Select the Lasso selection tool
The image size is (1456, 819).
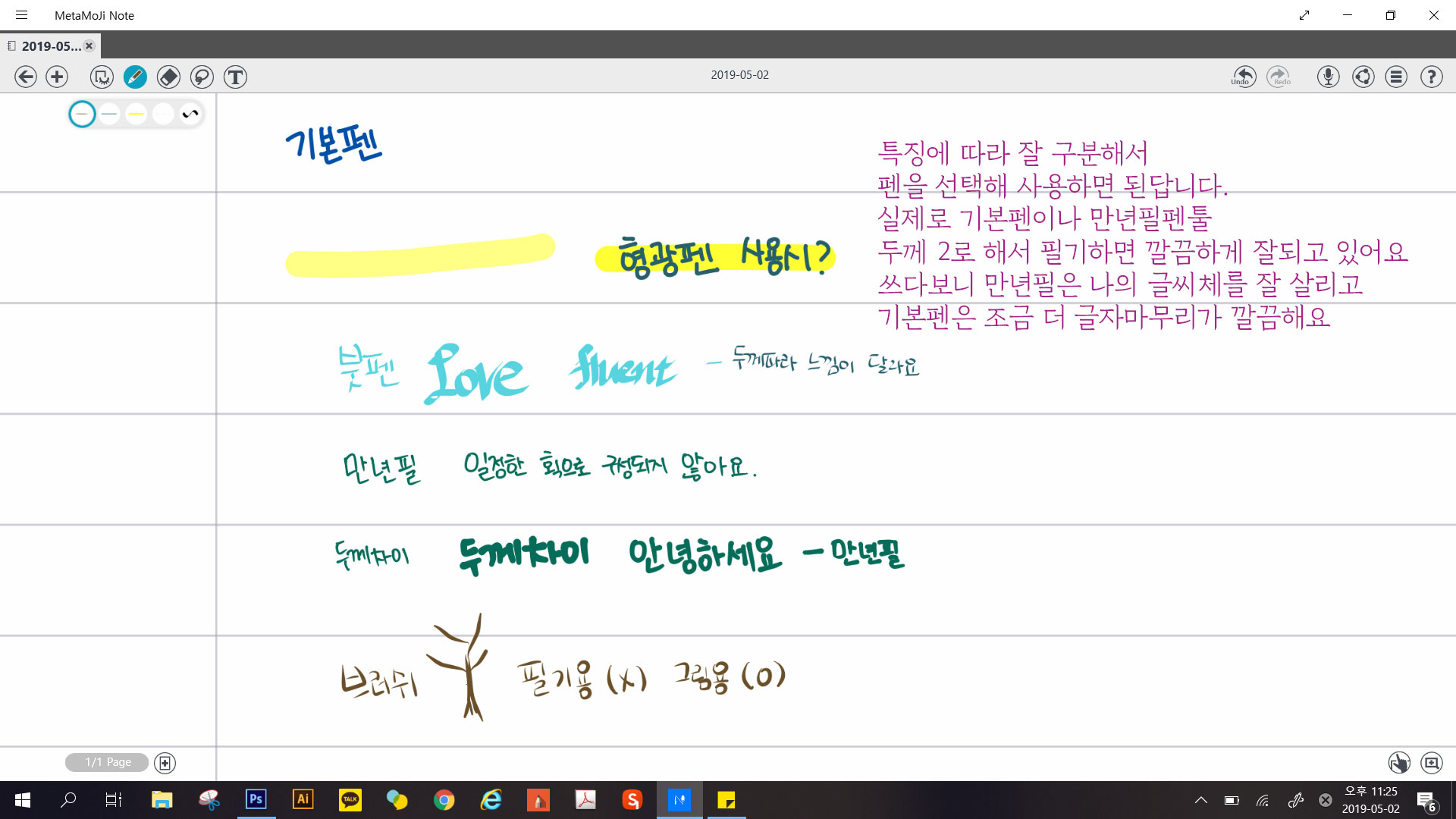[202, 77]
